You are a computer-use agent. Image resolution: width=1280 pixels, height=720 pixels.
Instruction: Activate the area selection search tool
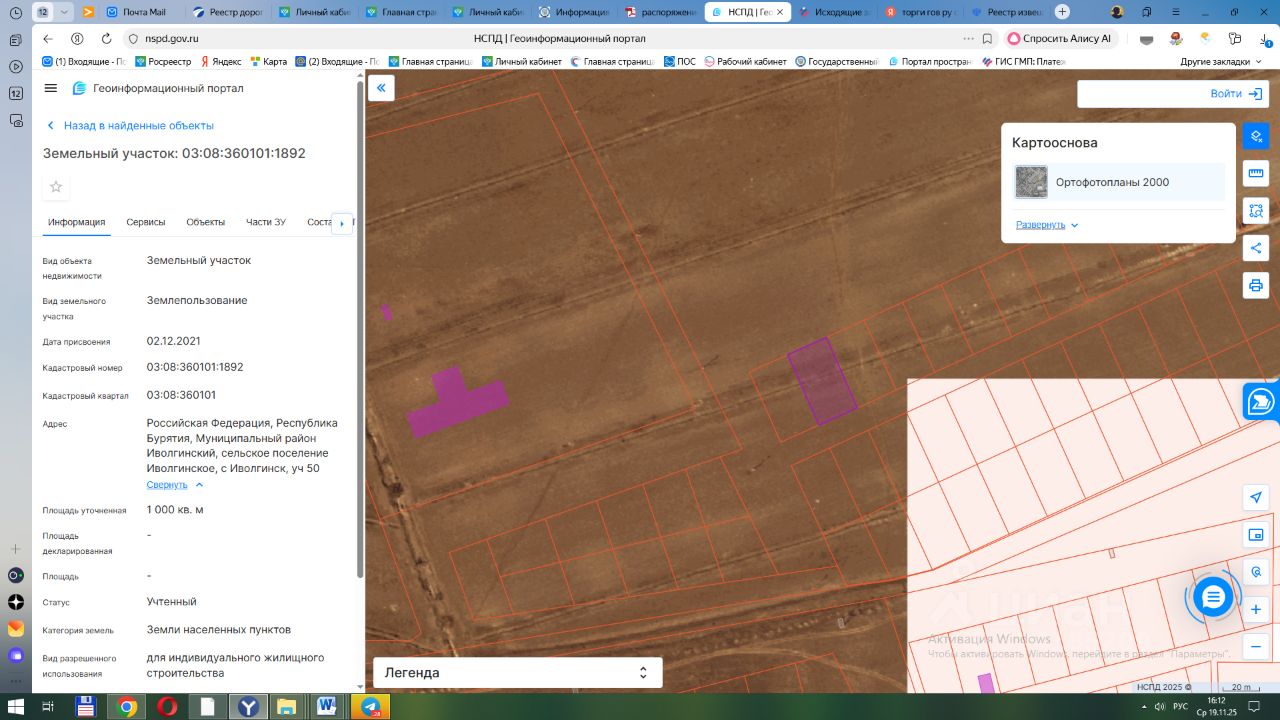pyautogui.click(x=1256, y=211)
